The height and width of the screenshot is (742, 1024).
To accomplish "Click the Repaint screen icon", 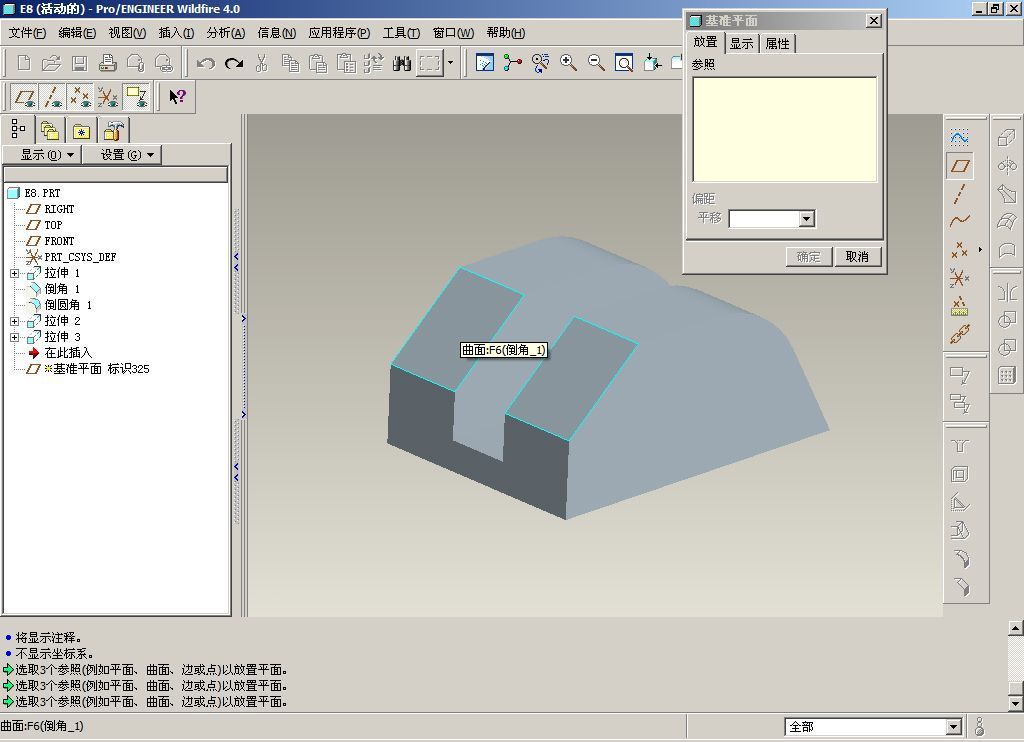I will 485,63.
